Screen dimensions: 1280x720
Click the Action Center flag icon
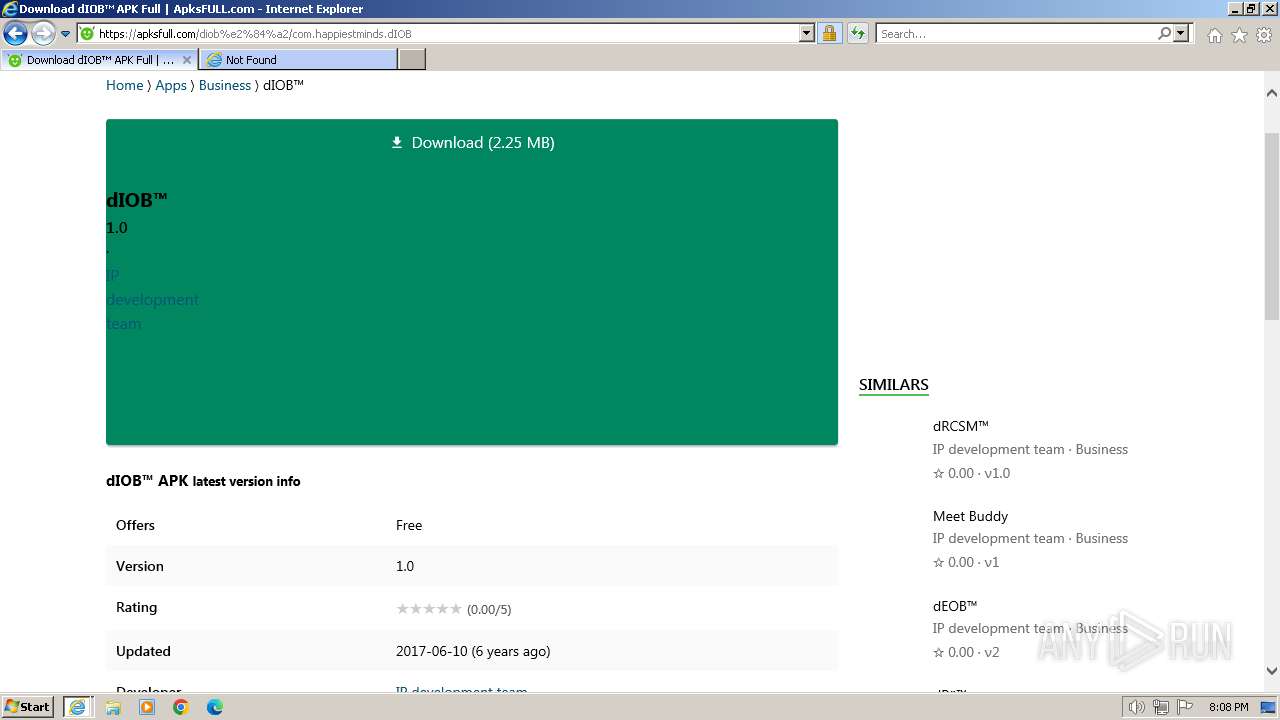pyautogui.click(x=1185, y=707)
